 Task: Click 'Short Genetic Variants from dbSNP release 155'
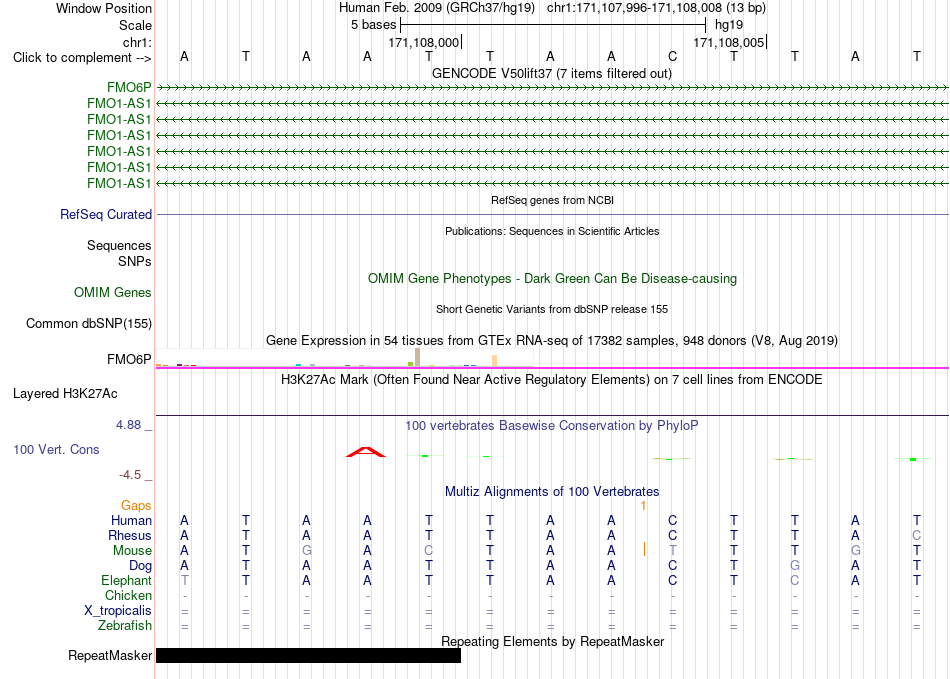coord(552,310)
